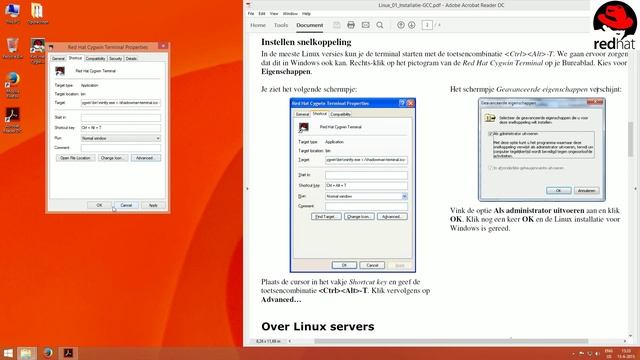Click the Action Center flag tray icon
Viewport: 640px width, 360px height.
point(582,353)
